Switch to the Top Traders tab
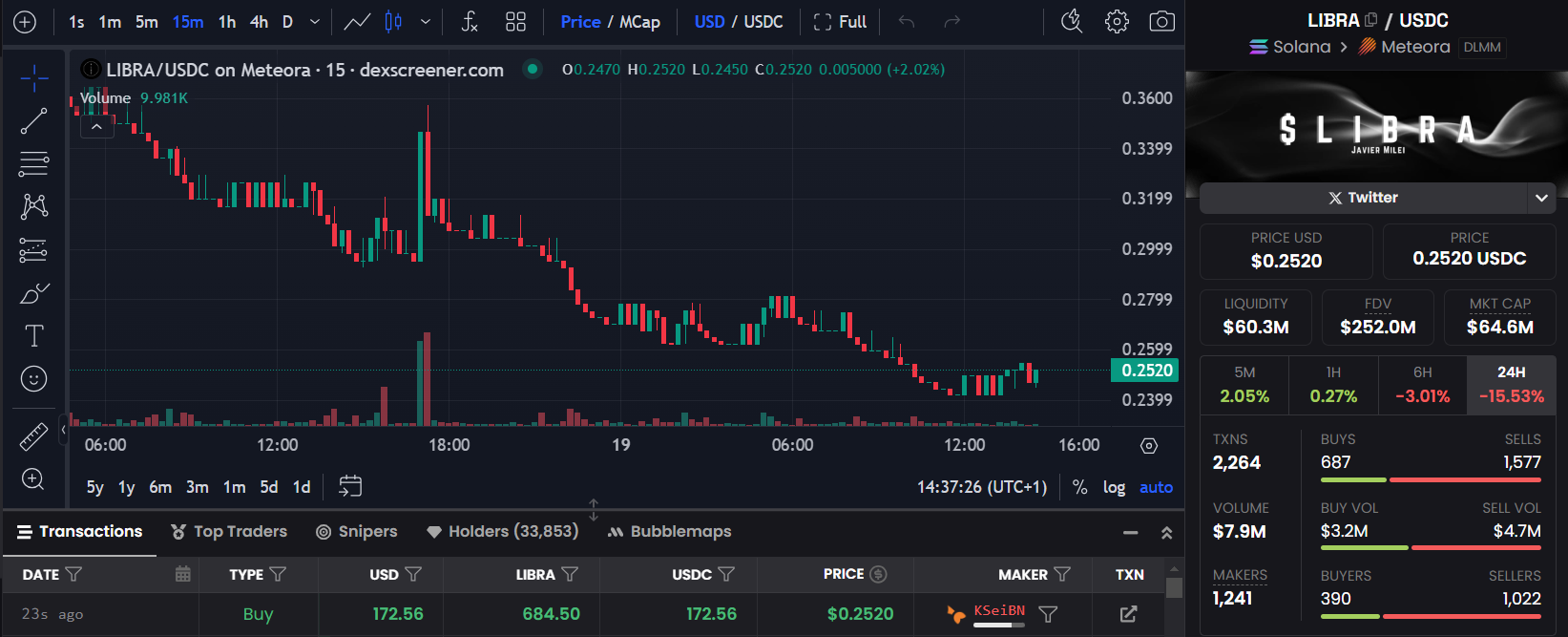The height and width of the screenshot is (637, 1568). pyautogui.click(x=229, y=532)
